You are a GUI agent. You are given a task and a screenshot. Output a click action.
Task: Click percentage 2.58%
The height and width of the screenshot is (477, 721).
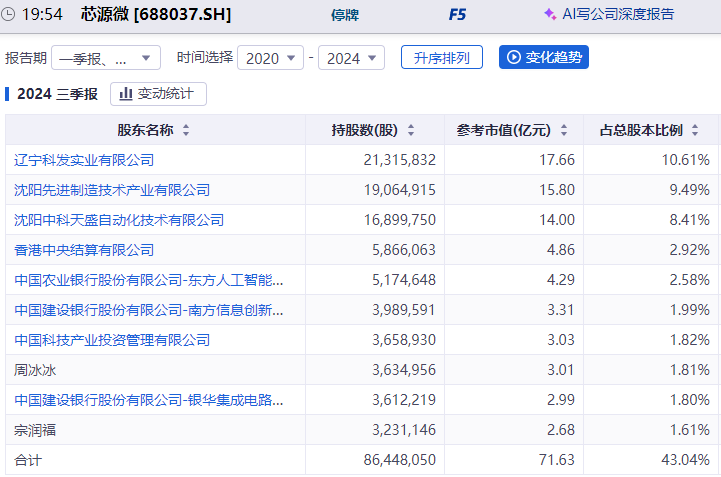pyautogui.click(x=689, y=280)
